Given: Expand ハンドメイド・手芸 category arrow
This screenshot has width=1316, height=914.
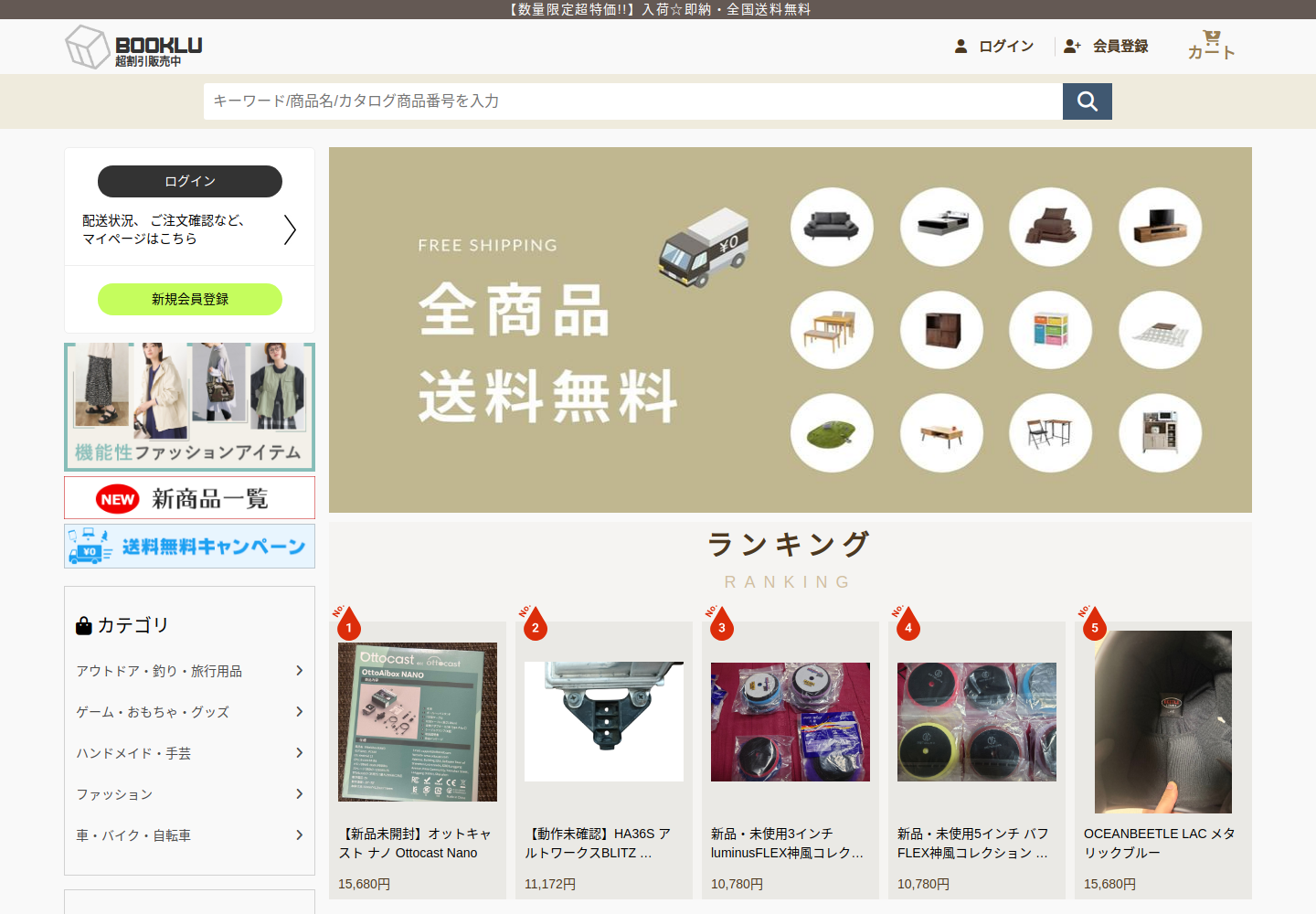Looking at the screenshot, I should [x=299, y=753].
